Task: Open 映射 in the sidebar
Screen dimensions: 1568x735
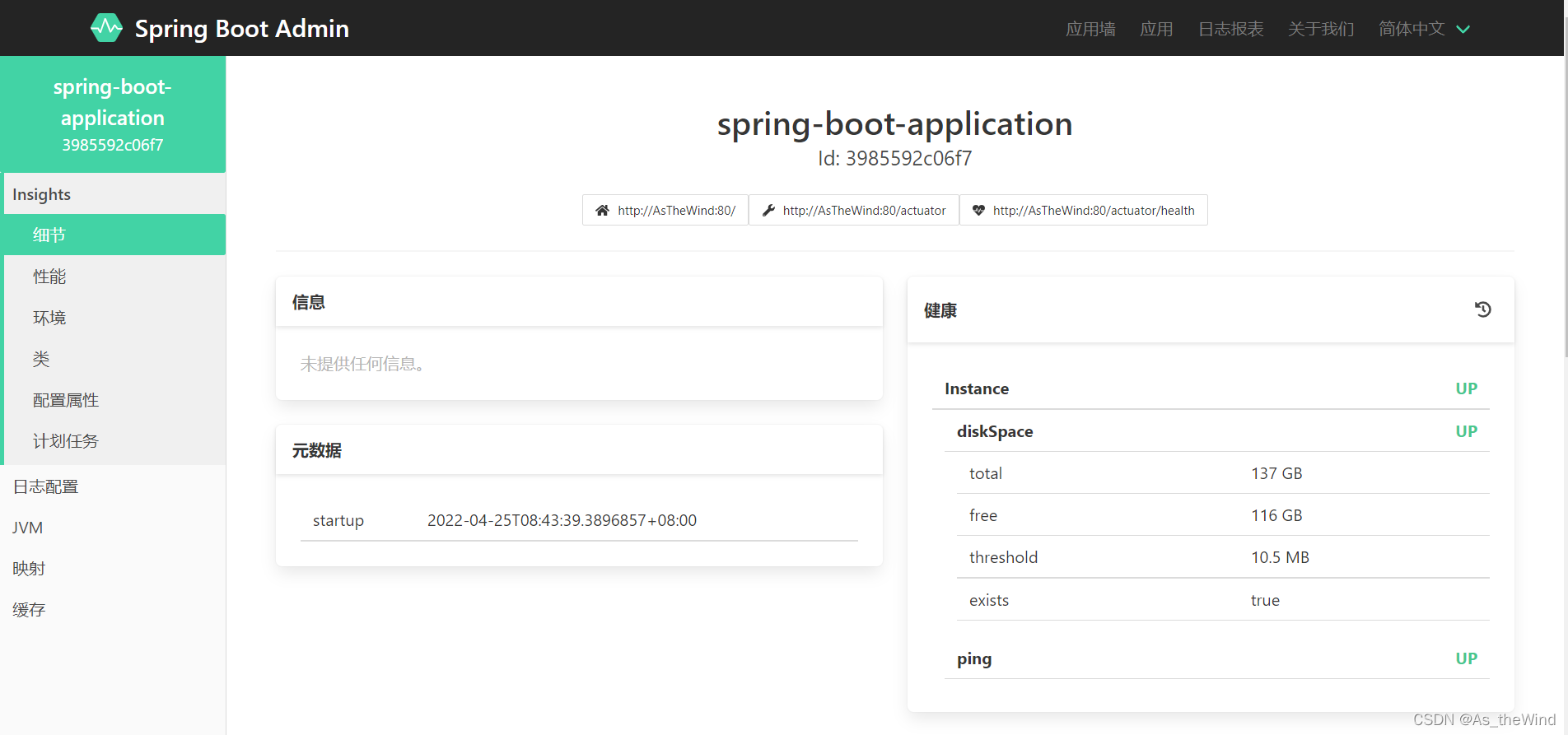Action: click(113, 569)
